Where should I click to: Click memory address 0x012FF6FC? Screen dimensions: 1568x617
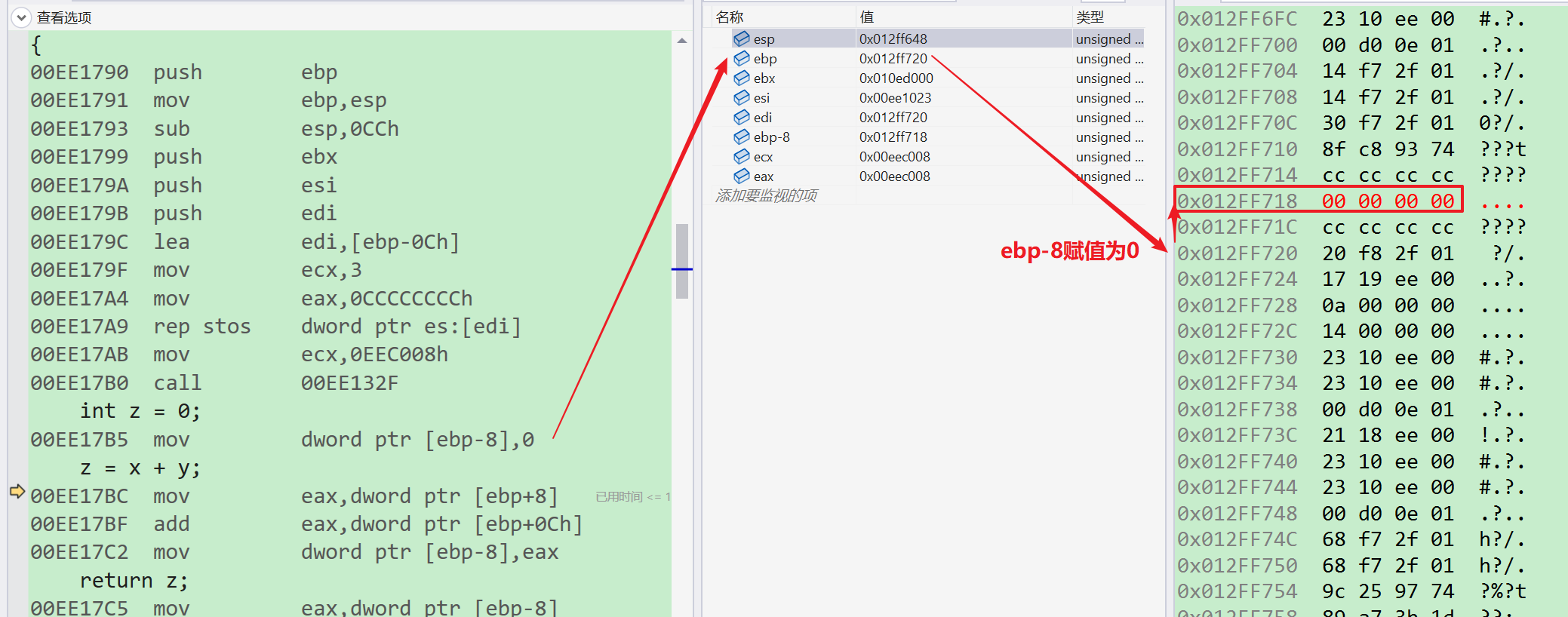coord(1237,19)
